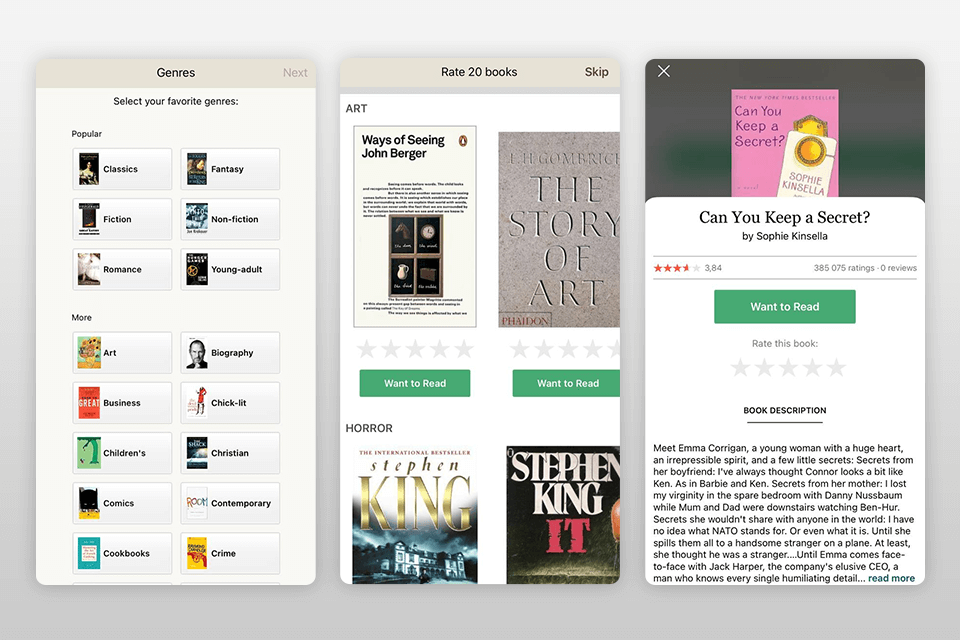The image size is (960, 640).
Task: Mark Can You Keep a Secret as Want to Read
Action: point(784,307)
